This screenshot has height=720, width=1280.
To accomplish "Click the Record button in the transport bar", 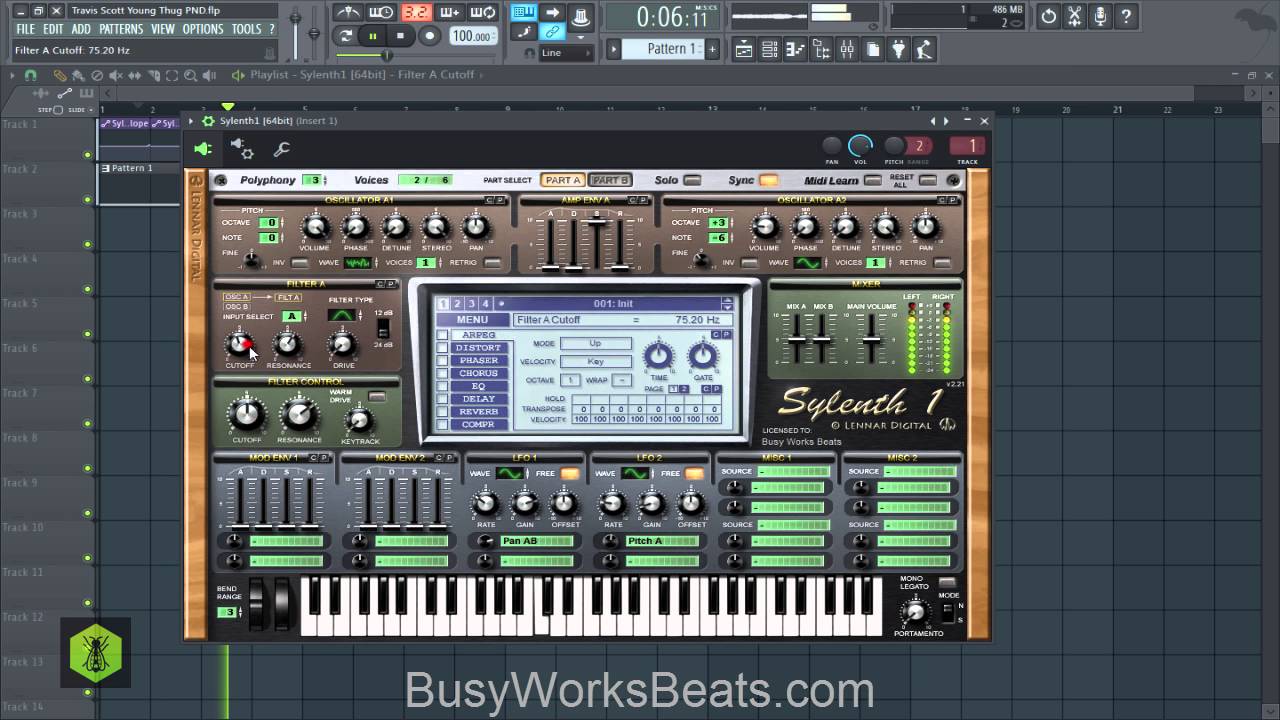I will click(x=430, y=36).
